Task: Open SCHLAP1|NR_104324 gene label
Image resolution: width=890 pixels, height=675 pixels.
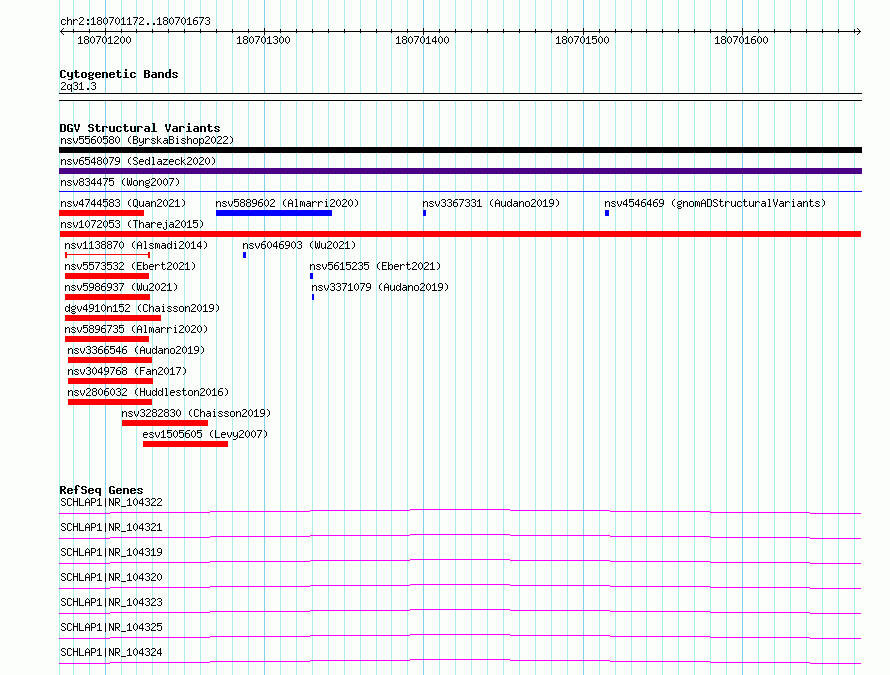Action: point(111,652)
